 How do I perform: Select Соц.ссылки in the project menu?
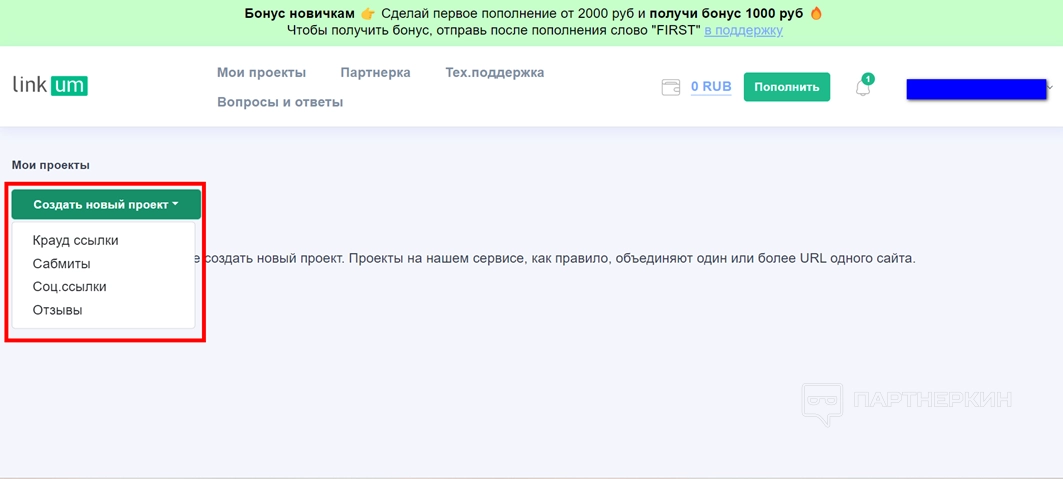point(70,287)
